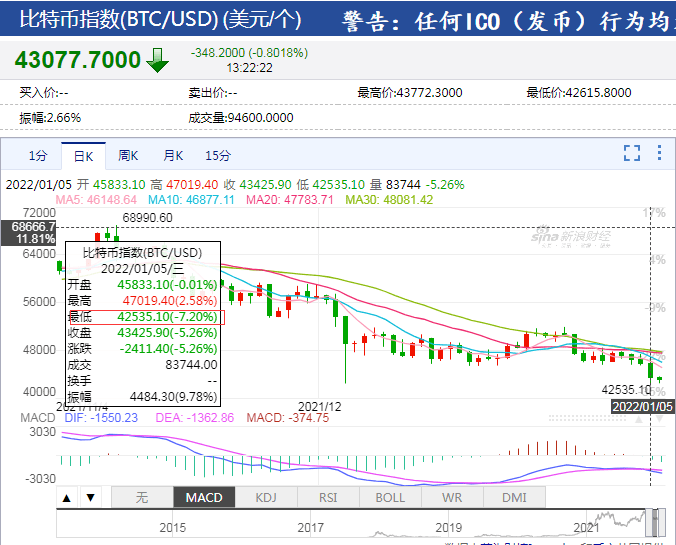Click the MACD: -374.75 readout
676x545 pixels.
[x=288, y=418]
